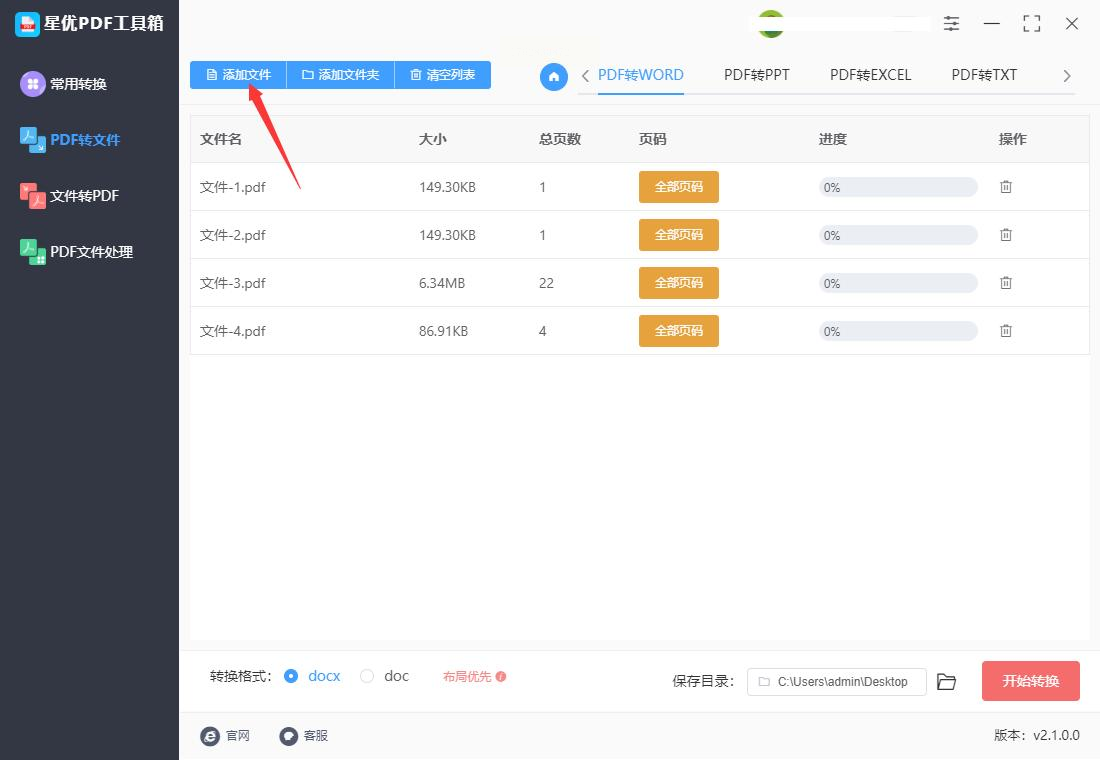Viewport: 1100px width, 760px height.
Task: Delete 文件-1.pdf using its trash icon
Action: pos(1005,187)
